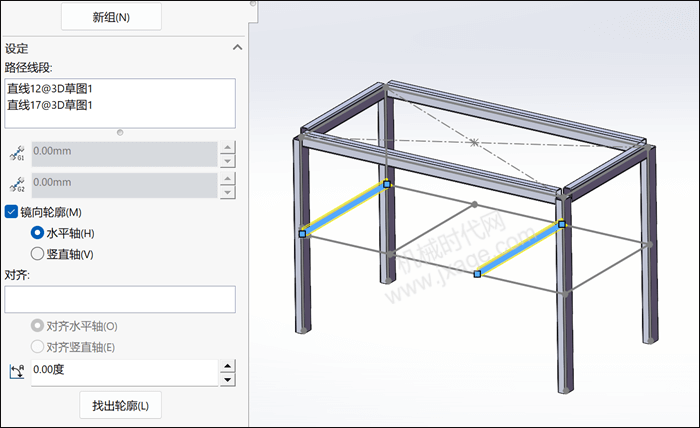
Task: Click the 找出轮廓(L) button
Action: pyautogui.click(x=121, y=405)
